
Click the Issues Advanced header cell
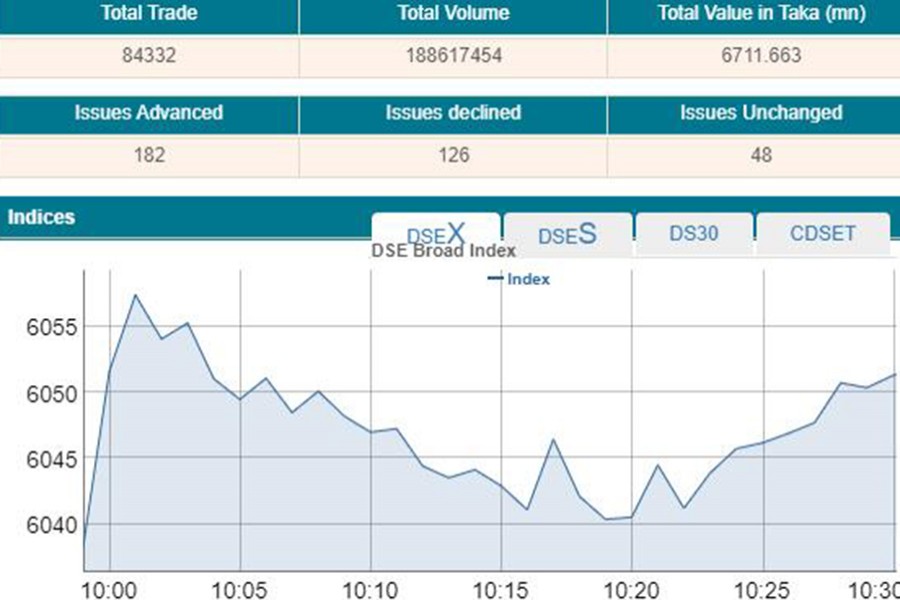149,112
